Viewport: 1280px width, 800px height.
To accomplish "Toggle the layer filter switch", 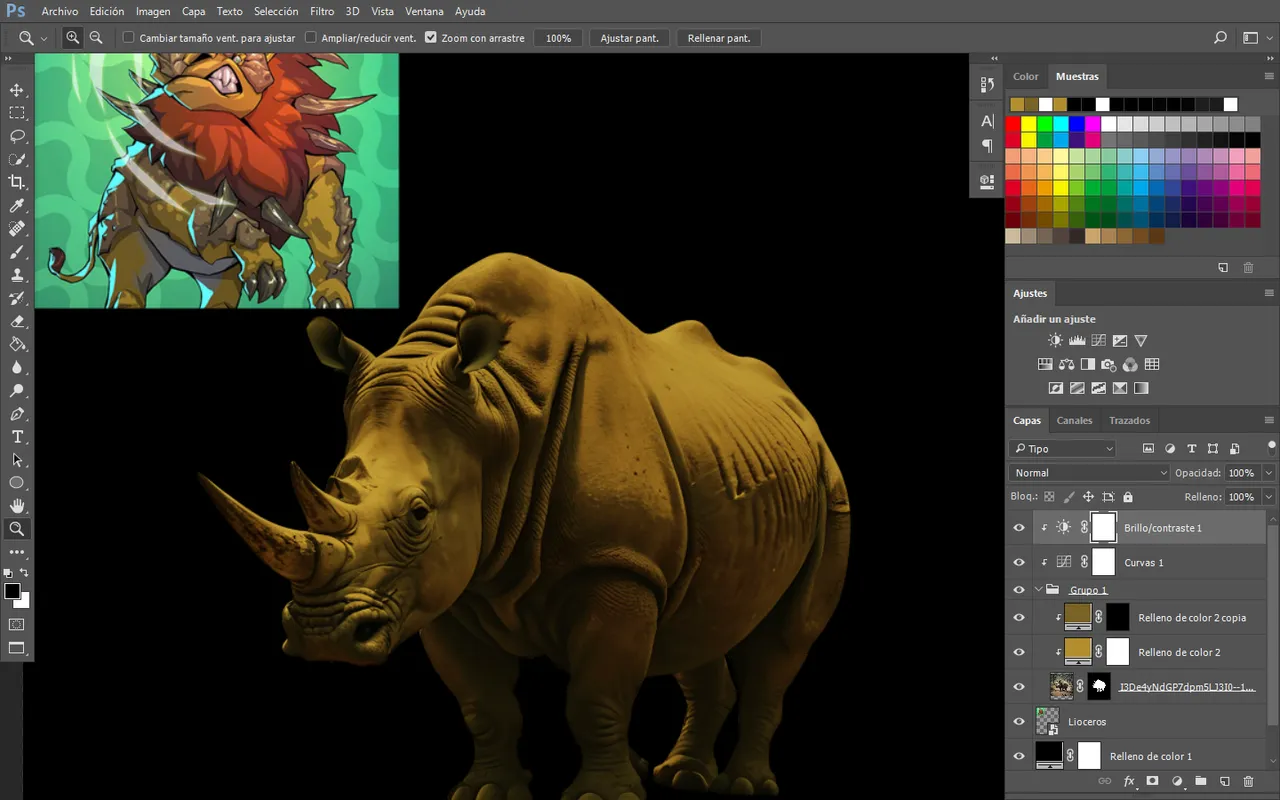I will click(1271, 447).
